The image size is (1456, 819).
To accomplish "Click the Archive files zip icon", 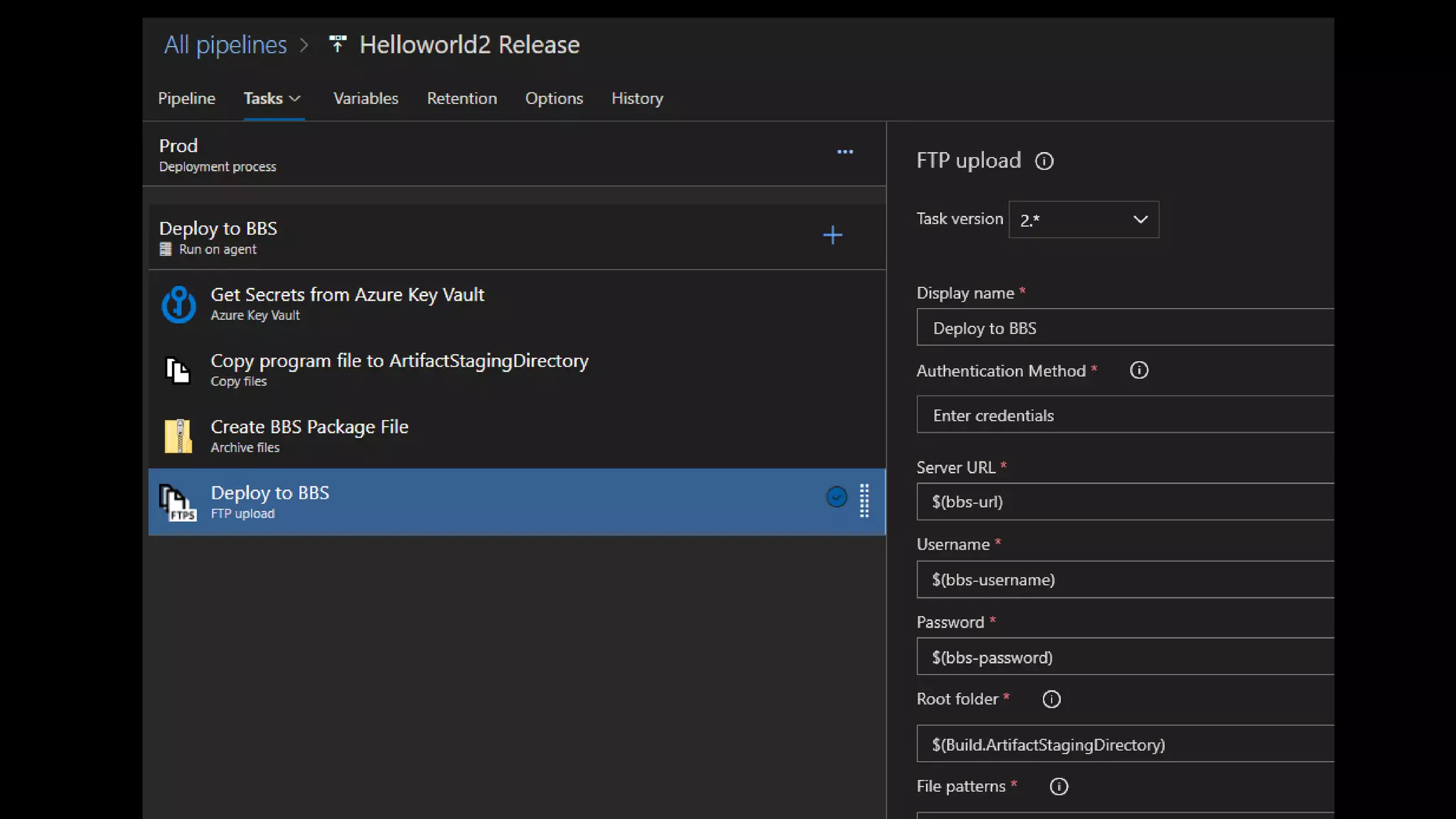I will pyautogui.click(x=178, y=436).
